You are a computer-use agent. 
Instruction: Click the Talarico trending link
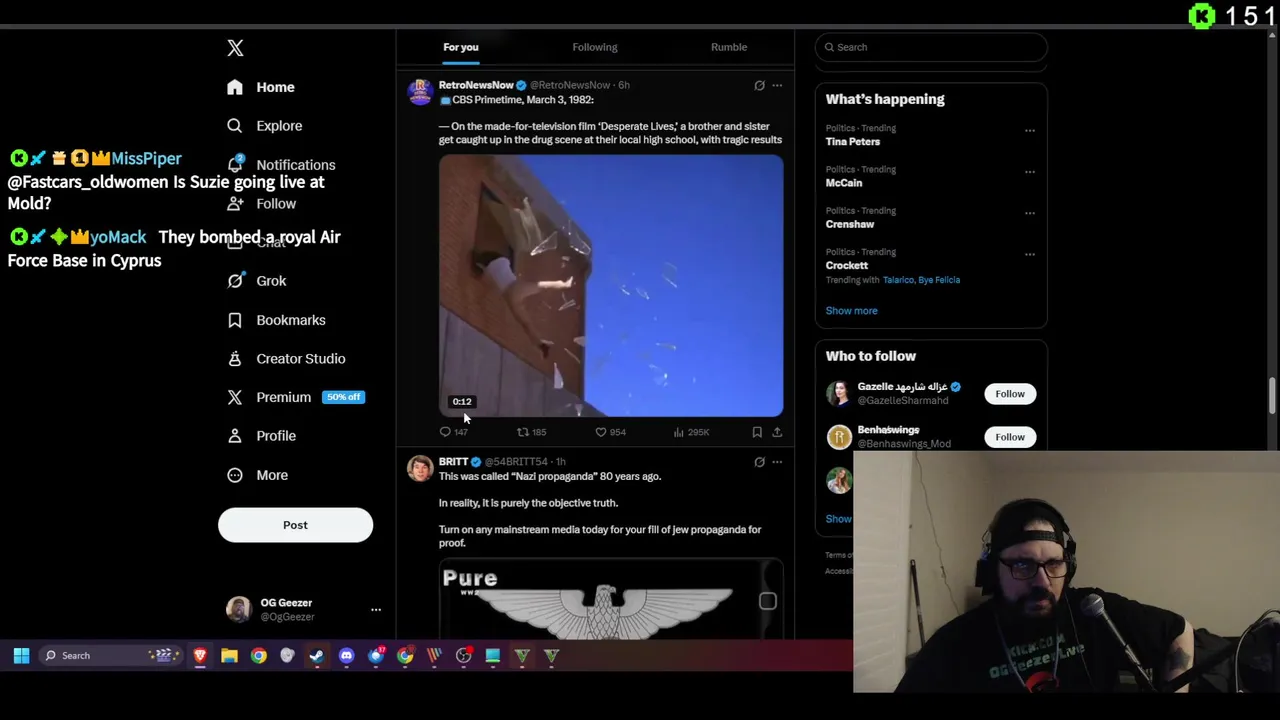[x=898, y=280]
